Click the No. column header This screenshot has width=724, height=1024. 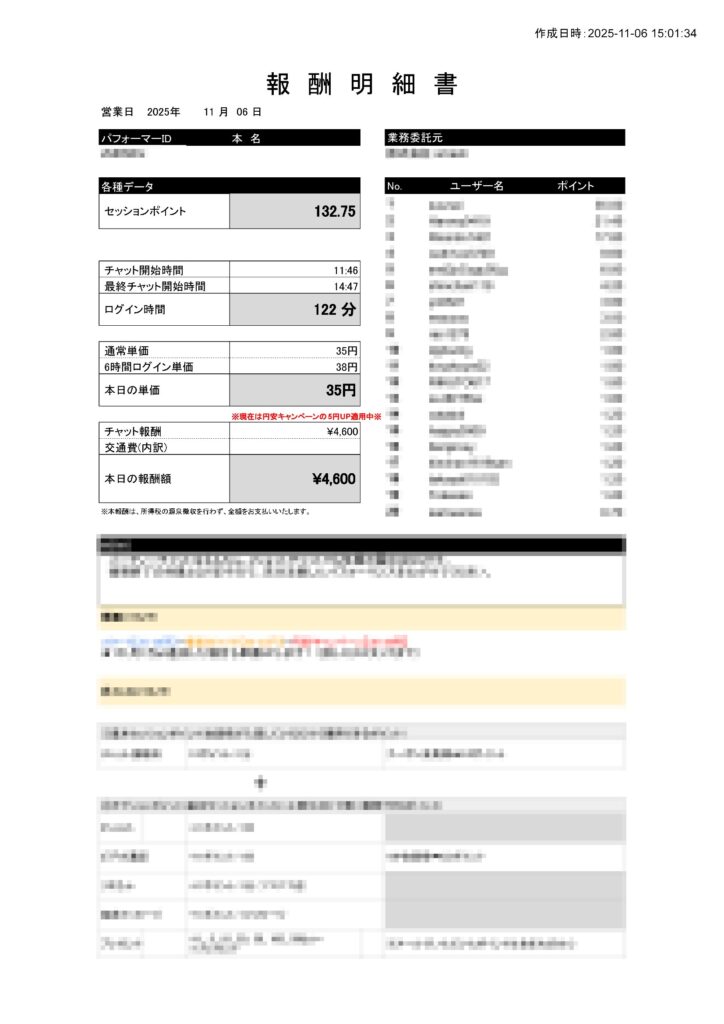pos(394,186)
